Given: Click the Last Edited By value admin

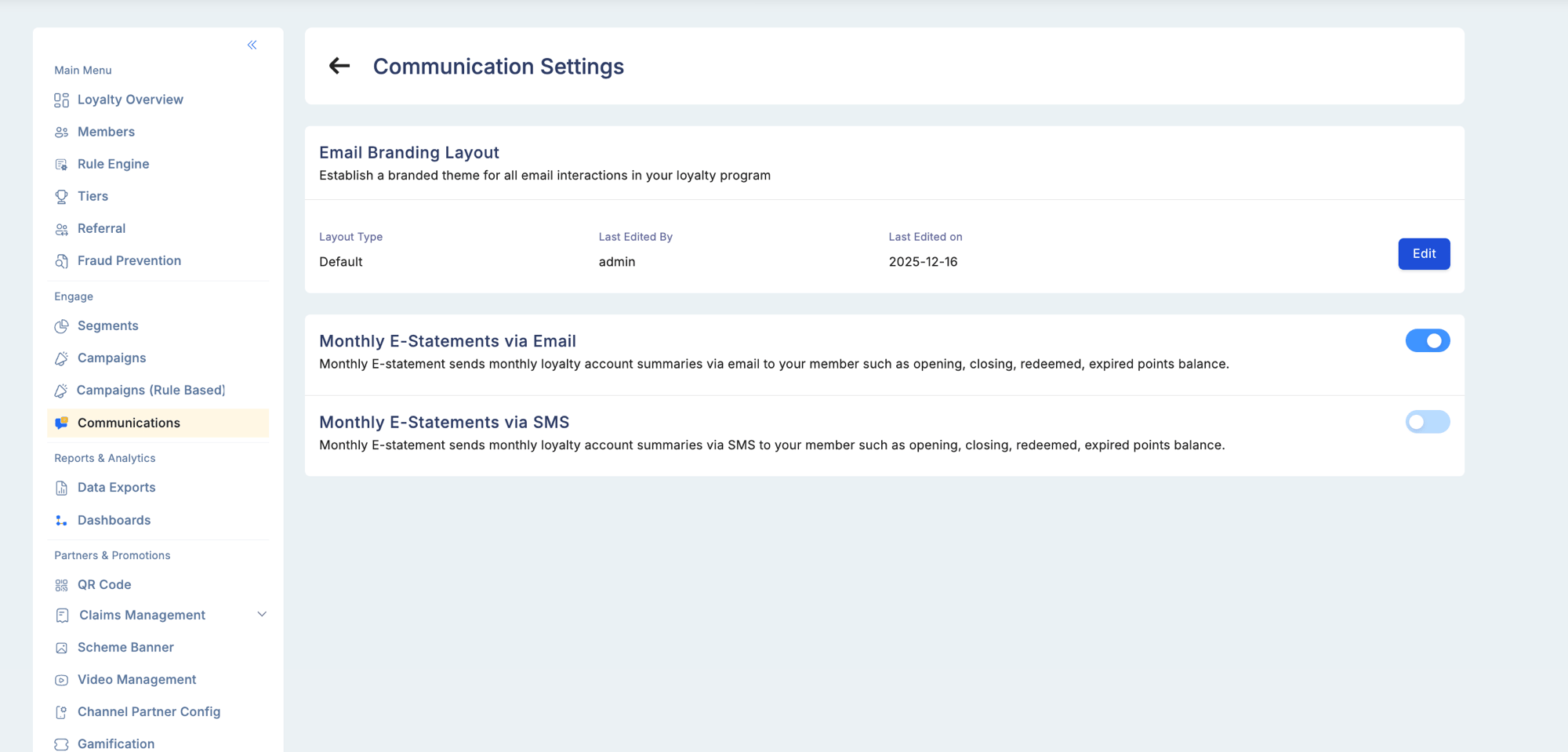Looking at the screenshot, I should pyautogui.click(x=617, y=262).
